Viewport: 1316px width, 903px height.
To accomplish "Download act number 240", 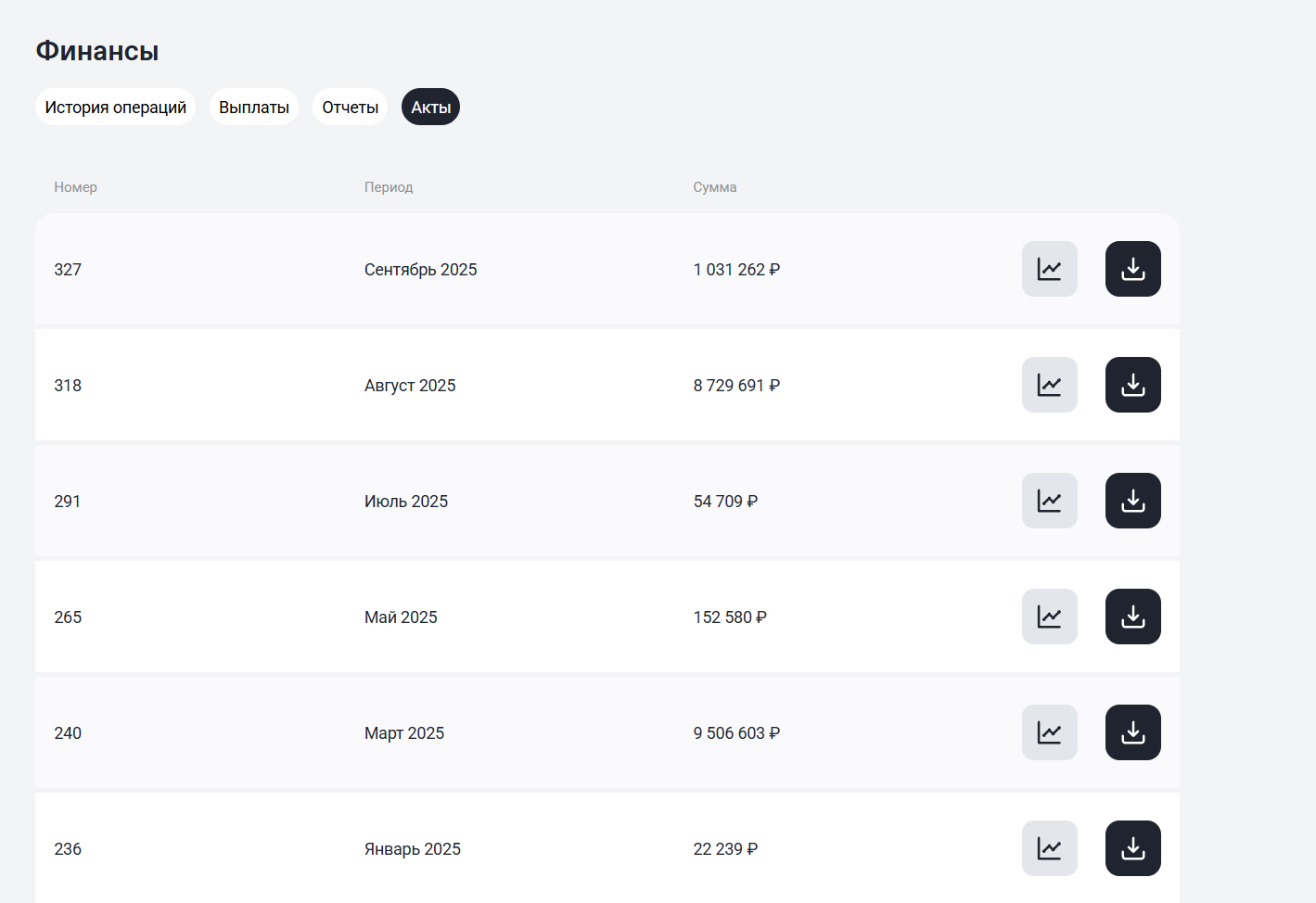I will [x=1132, y=732].
